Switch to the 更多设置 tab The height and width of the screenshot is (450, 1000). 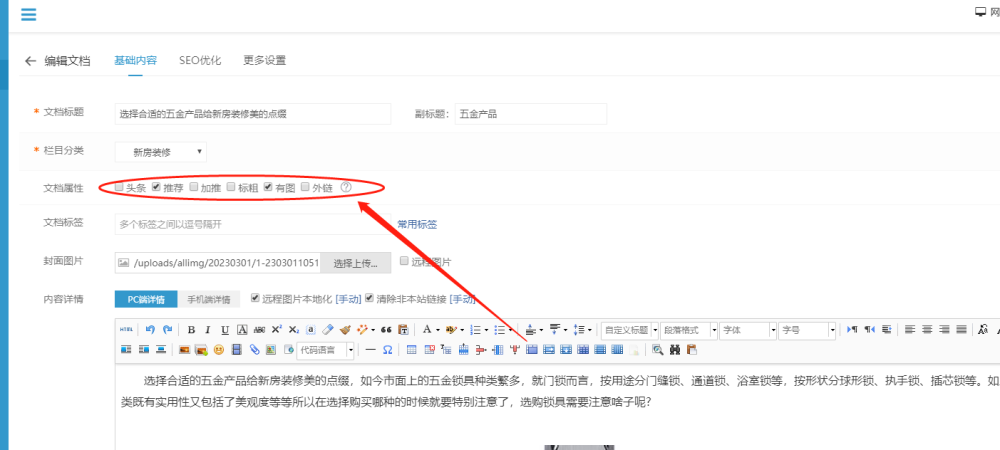pyautogui.click(x=265, y=61)
